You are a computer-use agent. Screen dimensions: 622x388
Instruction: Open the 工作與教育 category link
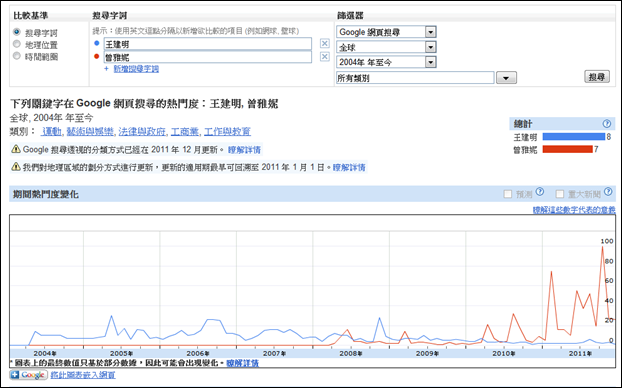(227, 131)
